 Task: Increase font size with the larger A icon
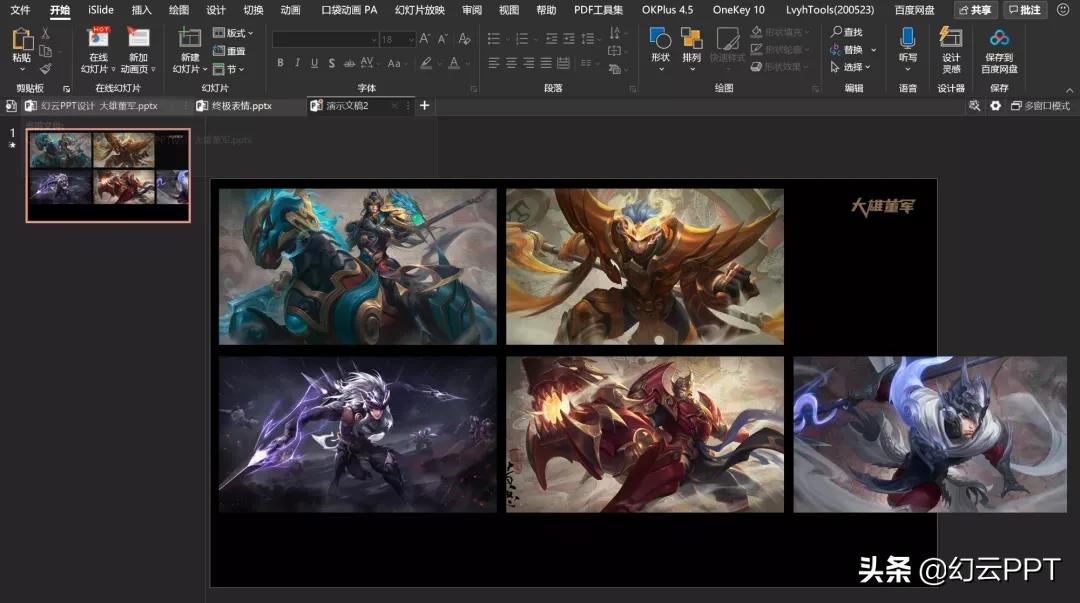(x=424, y=39)
